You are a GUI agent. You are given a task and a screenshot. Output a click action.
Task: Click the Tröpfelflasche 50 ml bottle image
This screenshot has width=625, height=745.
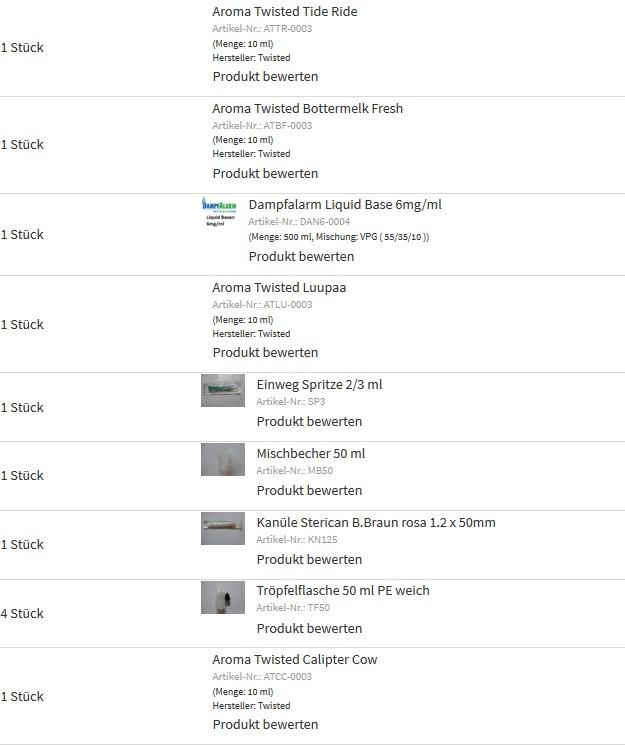[223, 597]
